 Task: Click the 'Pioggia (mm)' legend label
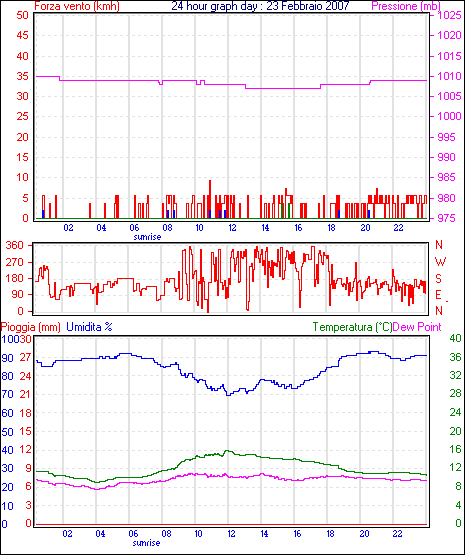tap(30, 327)
